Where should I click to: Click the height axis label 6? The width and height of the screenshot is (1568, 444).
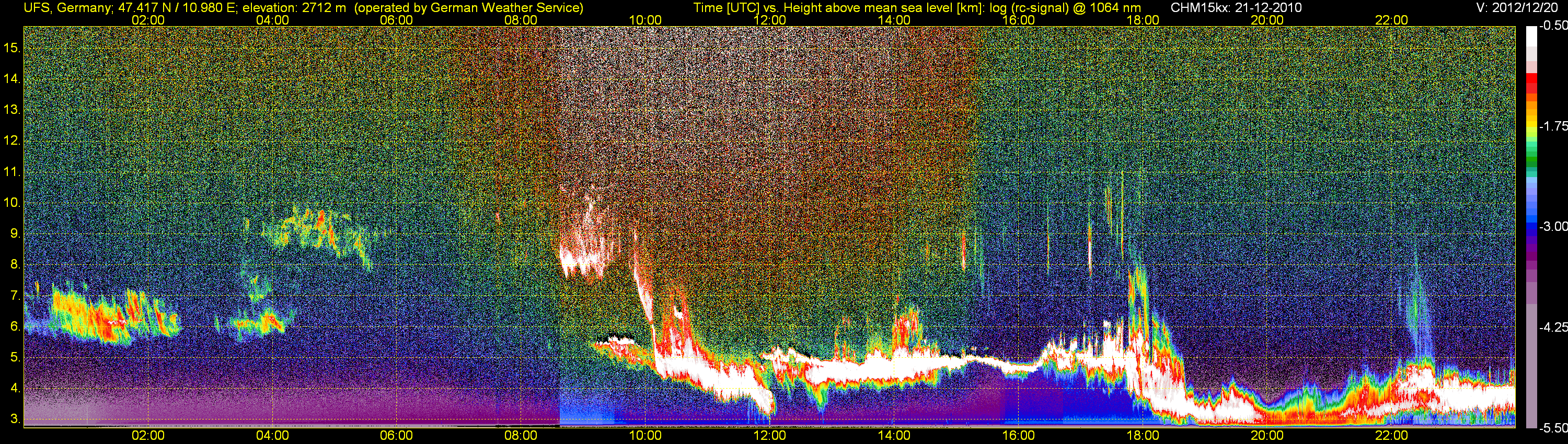(x=15, y=326)
